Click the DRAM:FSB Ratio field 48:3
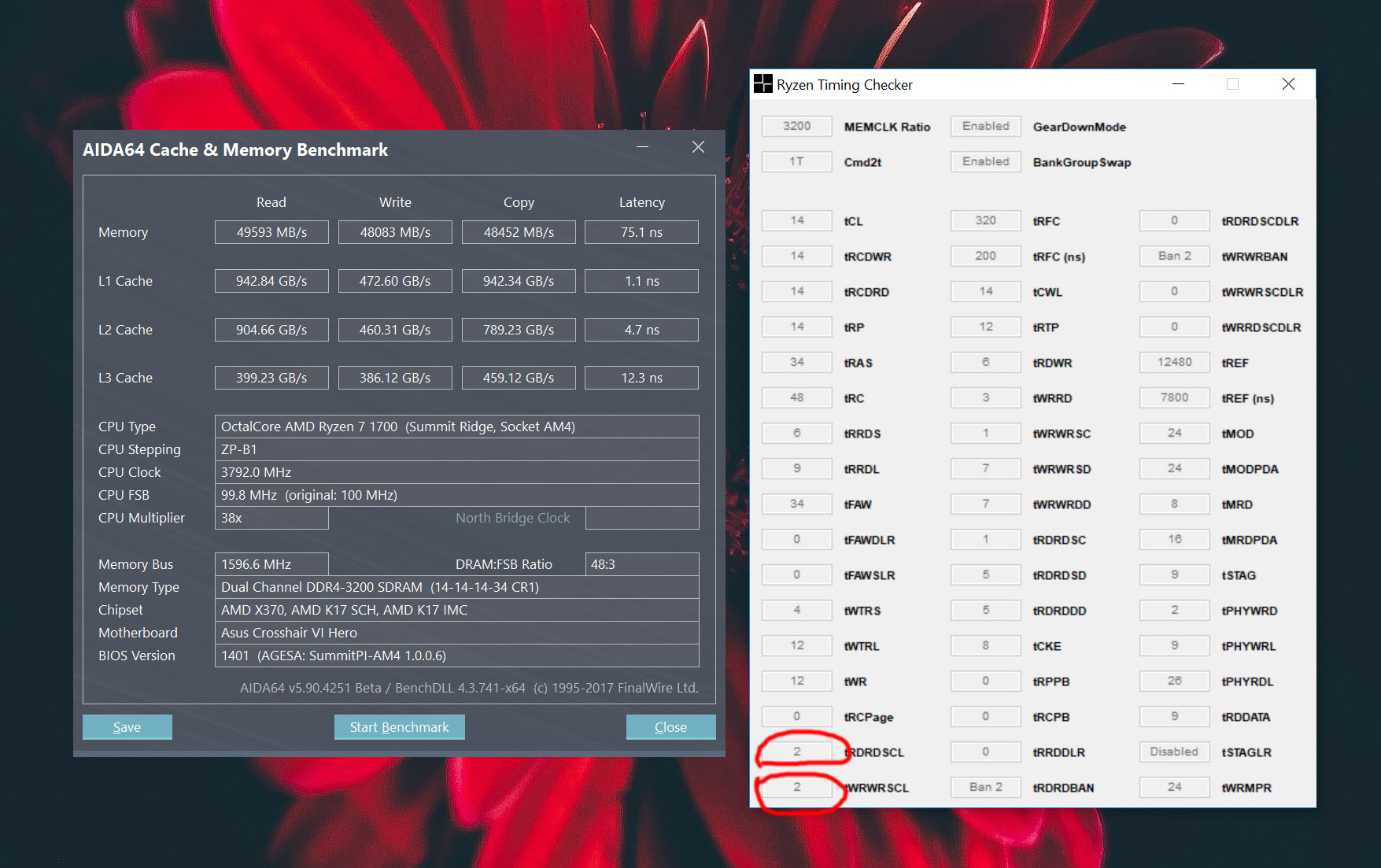 coord(642,564)
